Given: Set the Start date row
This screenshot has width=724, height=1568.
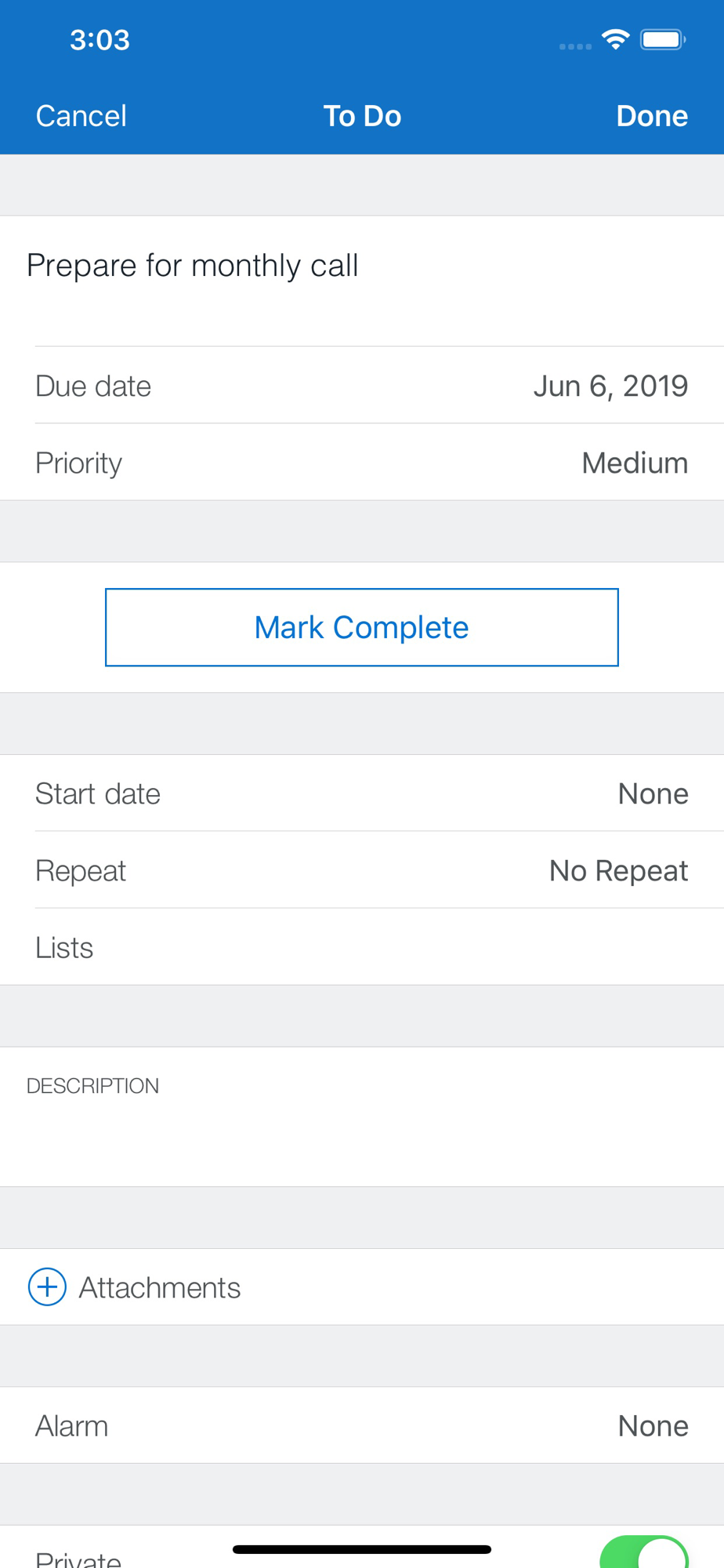Looking at the screenshot, I should [x=362, y=793].
